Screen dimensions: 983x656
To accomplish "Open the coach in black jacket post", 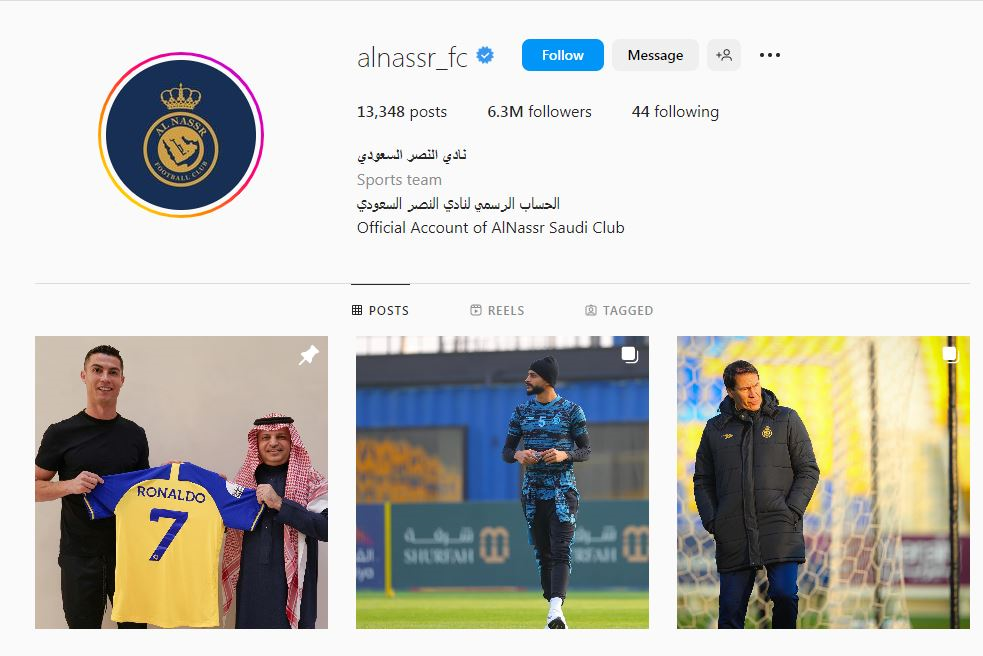I will tap(823, 482).
